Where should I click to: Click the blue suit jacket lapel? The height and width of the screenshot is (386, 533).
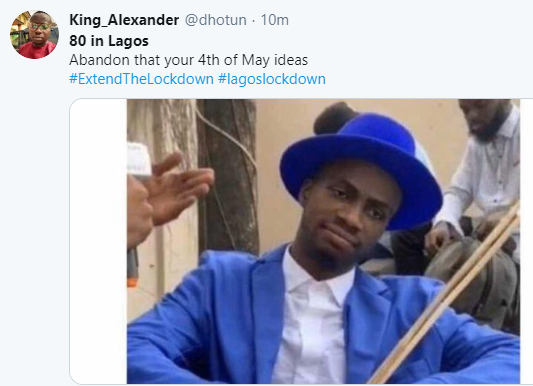267,302
